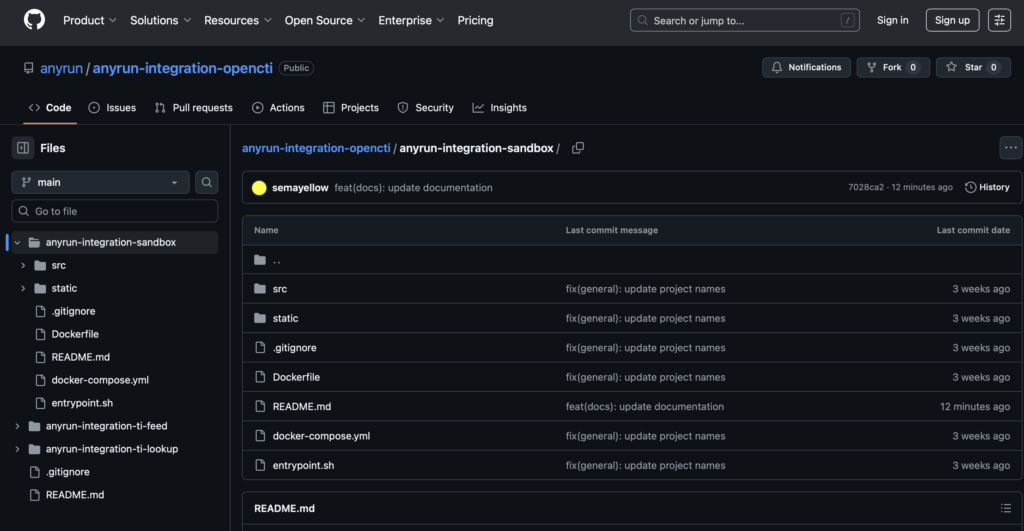Open the Insights tab
The height and width of the screenshot is (531, 1024).
tap(499, 108)
